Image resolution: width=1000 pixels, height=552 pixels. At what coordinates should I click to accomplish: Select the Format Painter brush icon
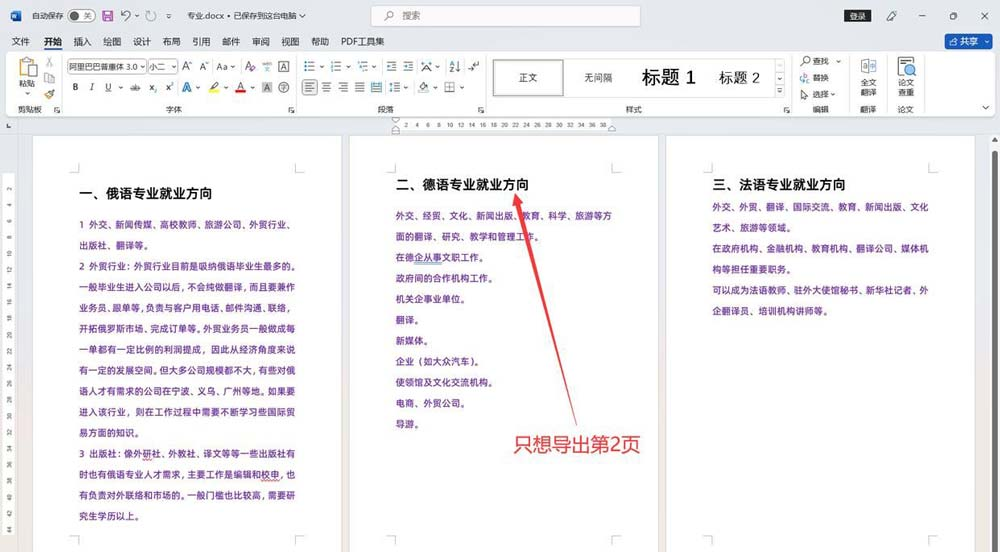[x=49, y=94]
